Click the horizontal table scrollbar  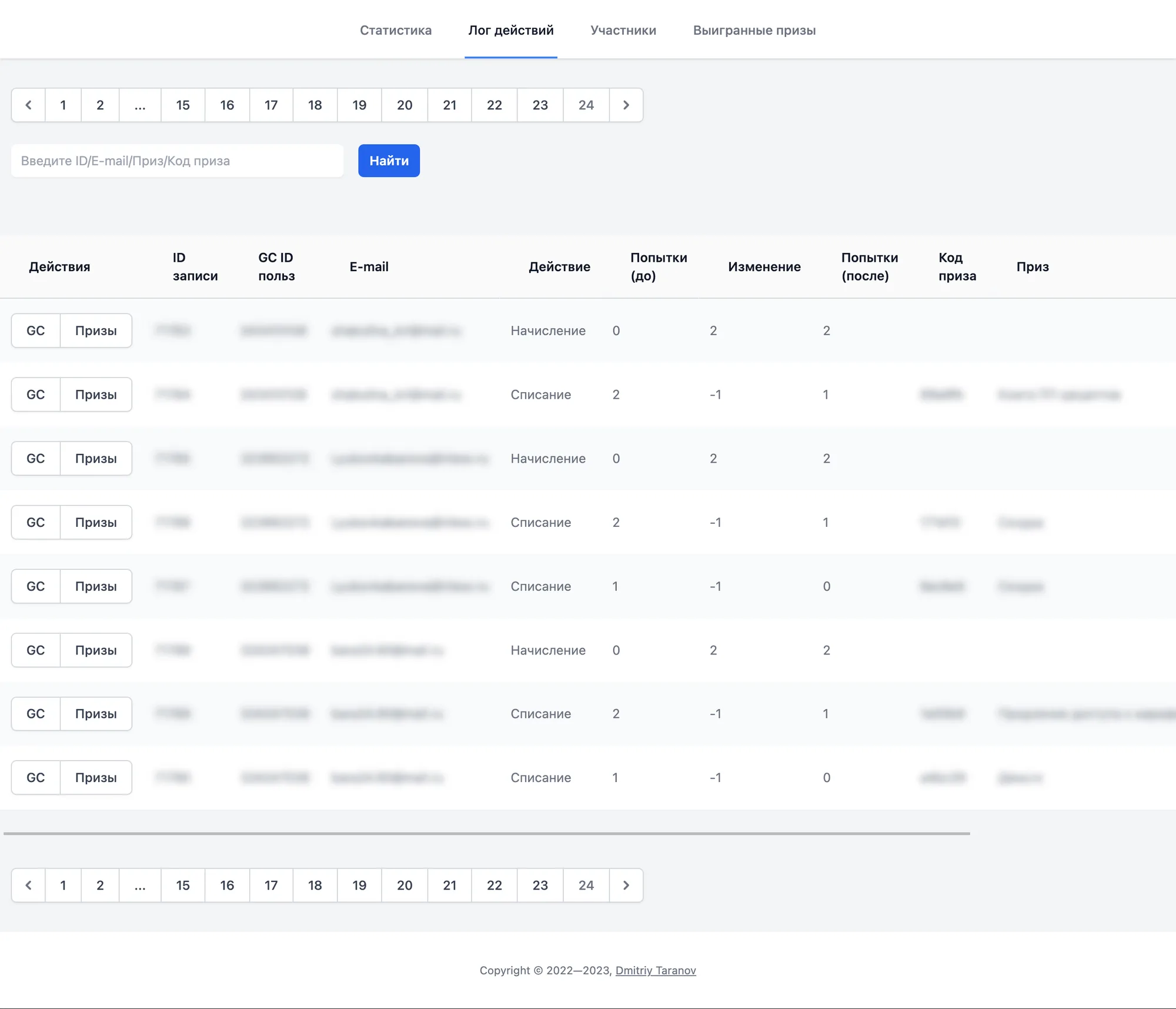(487, 833)
